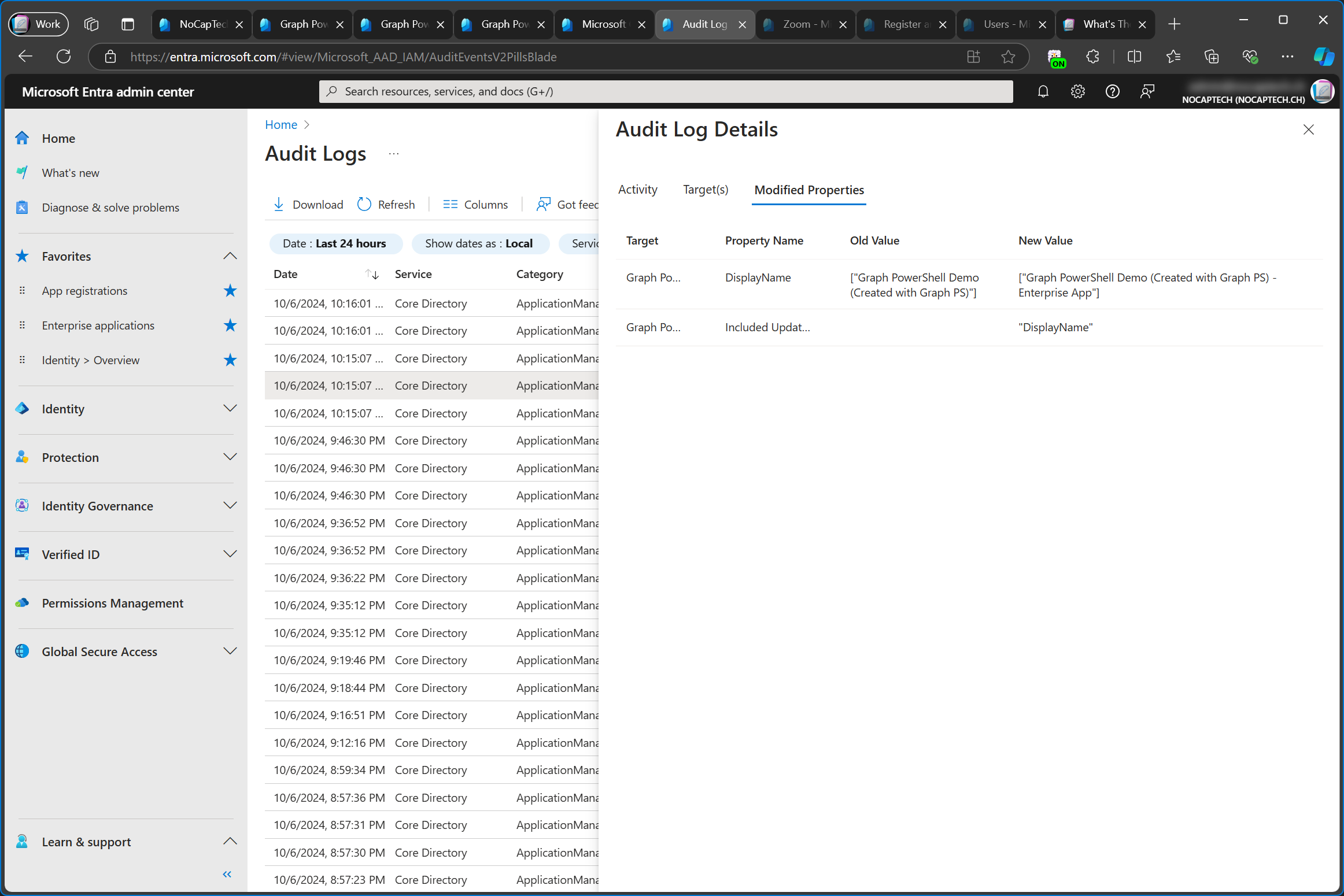Click the Home house icon in sidebar

pos(22,138)
